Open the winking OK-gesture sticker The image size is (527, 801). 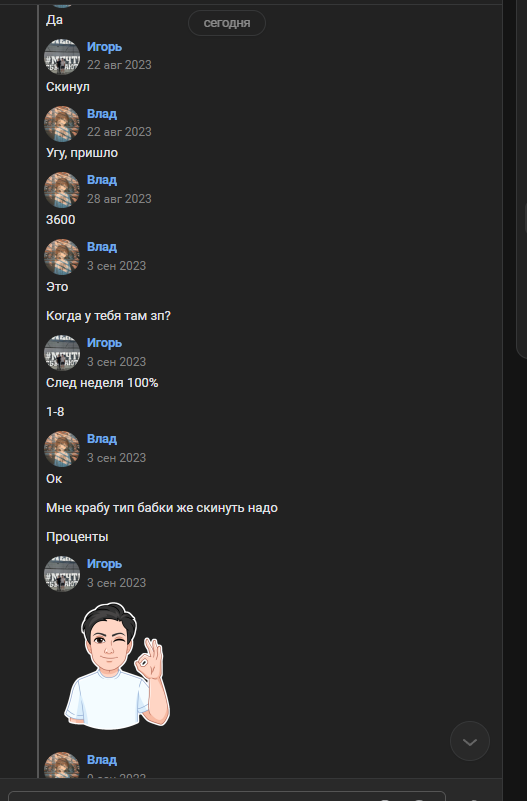pyautogui.click(x=117, y=666)
